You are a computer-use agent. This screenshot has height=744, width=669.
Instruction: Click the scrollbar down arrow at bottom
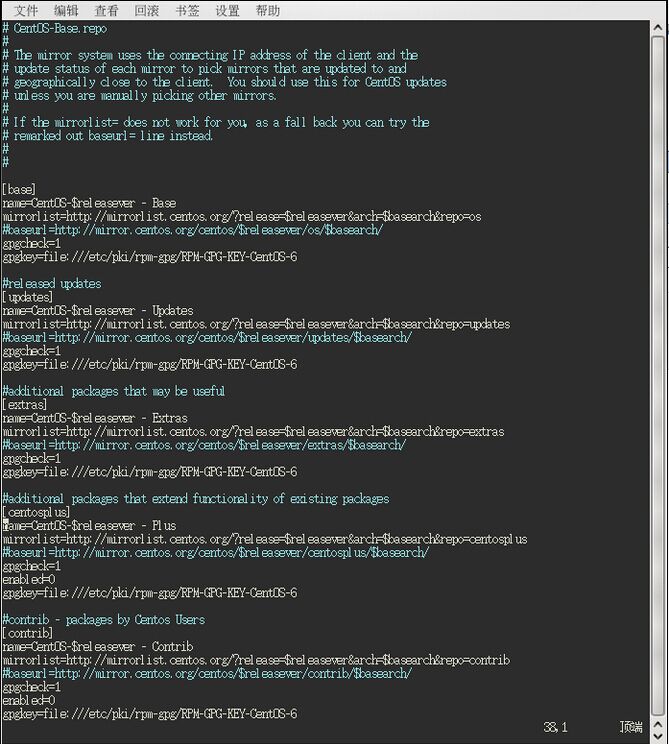pyautogui.click(x=658, y=736)
